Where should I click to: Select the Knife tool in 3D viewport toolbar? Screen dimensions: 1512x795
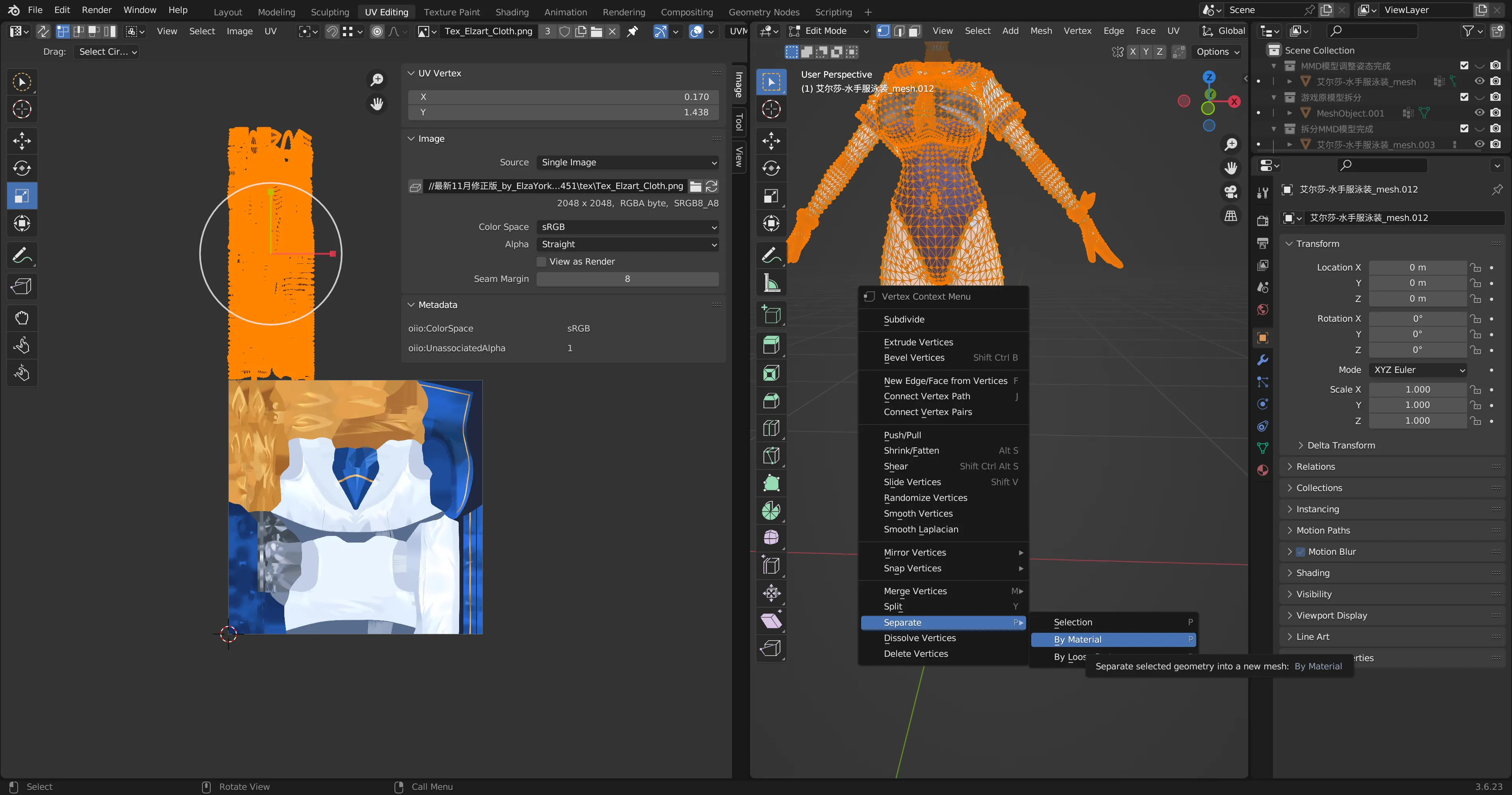coord(771,456)
